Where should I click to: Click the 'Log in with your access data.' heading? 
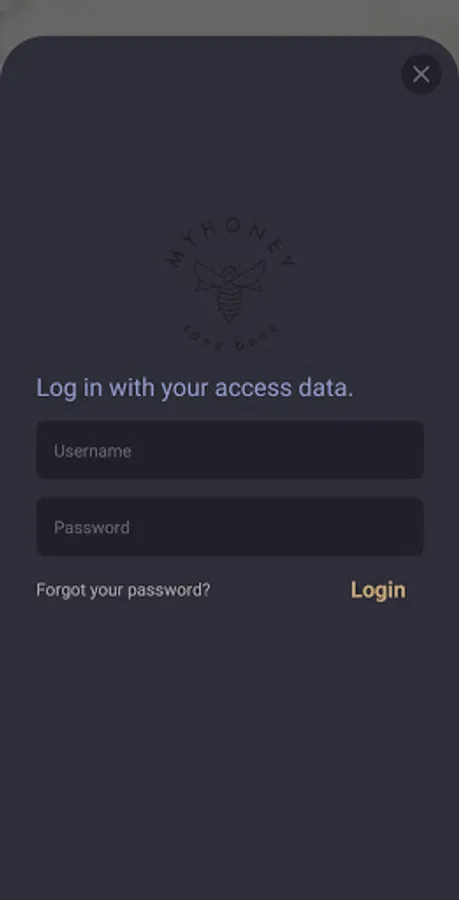pos(195,388)
